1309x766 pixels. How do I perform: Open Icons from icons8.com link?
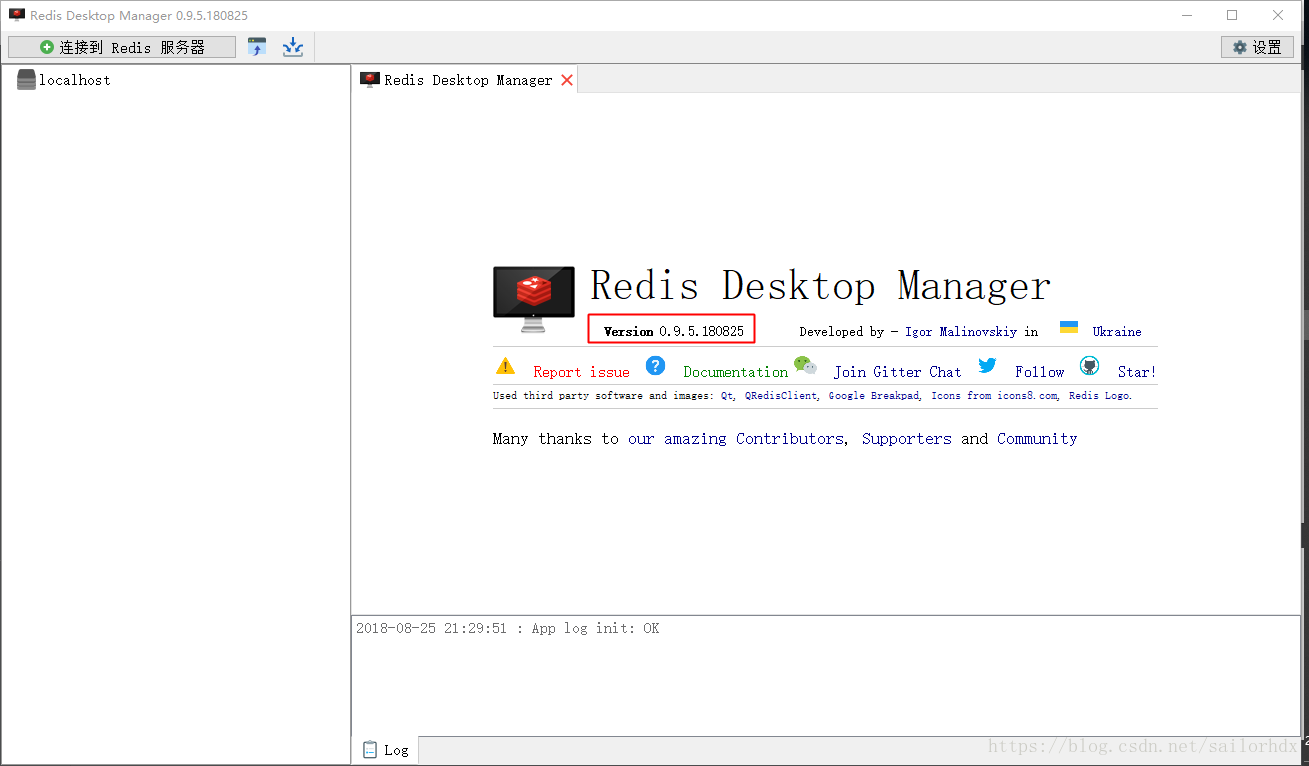pos(994,396)
